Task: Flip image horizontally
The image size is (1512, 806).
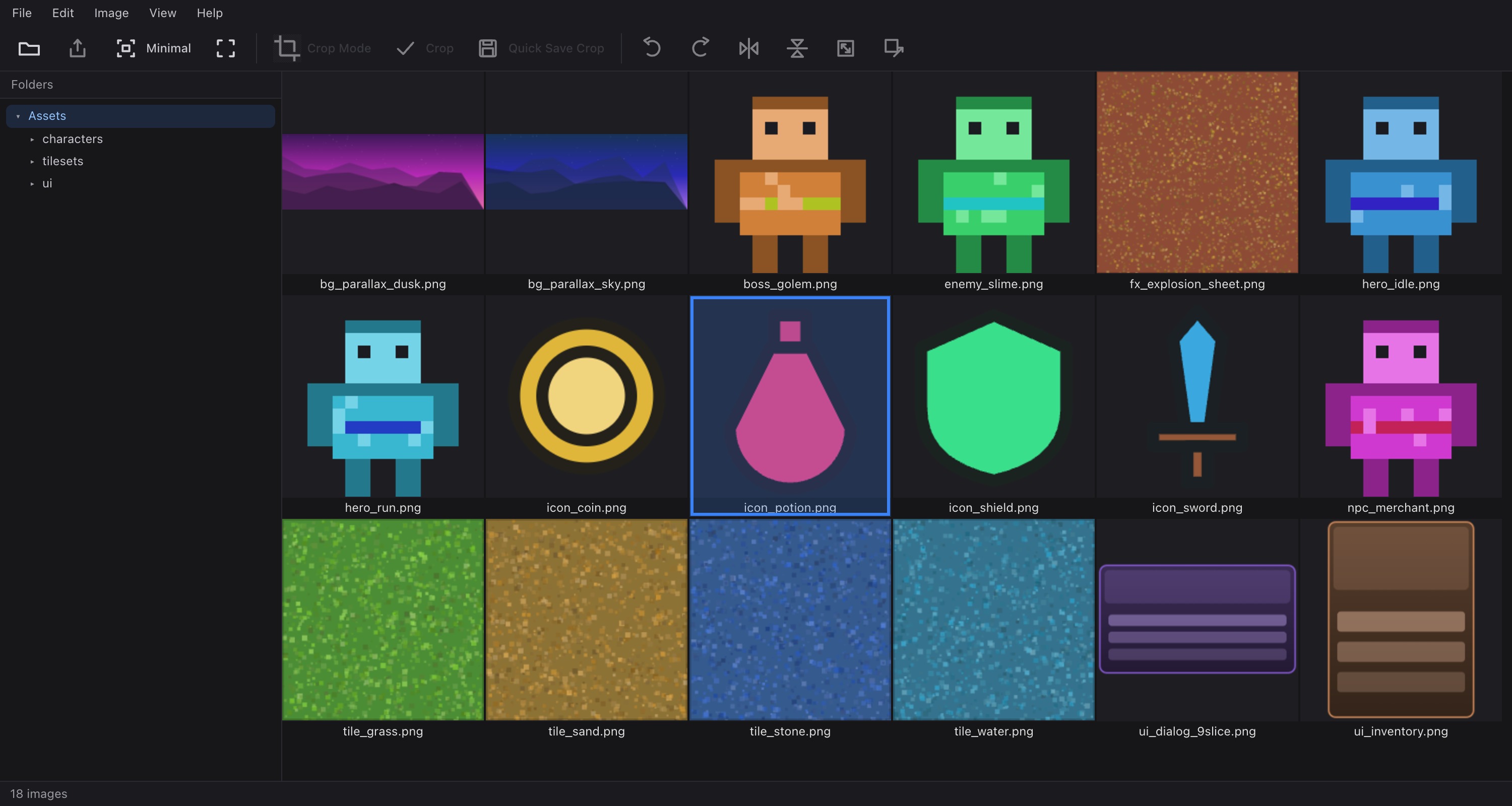Action: 748,48
